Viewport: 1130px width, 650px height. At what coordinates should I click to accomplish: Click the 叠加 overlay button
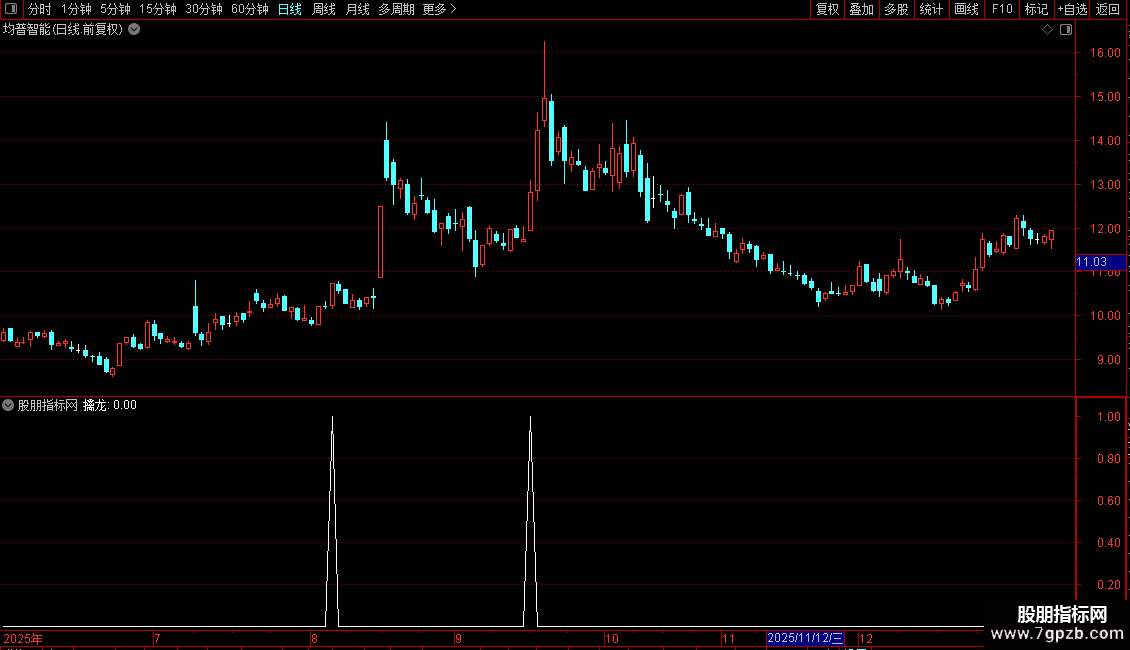[x=862, y=9]
